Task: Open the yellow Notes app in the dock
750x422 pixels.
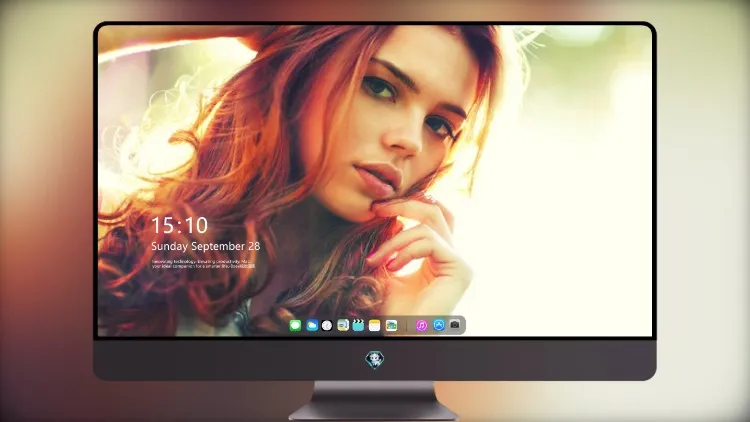Action: [375, 325]
